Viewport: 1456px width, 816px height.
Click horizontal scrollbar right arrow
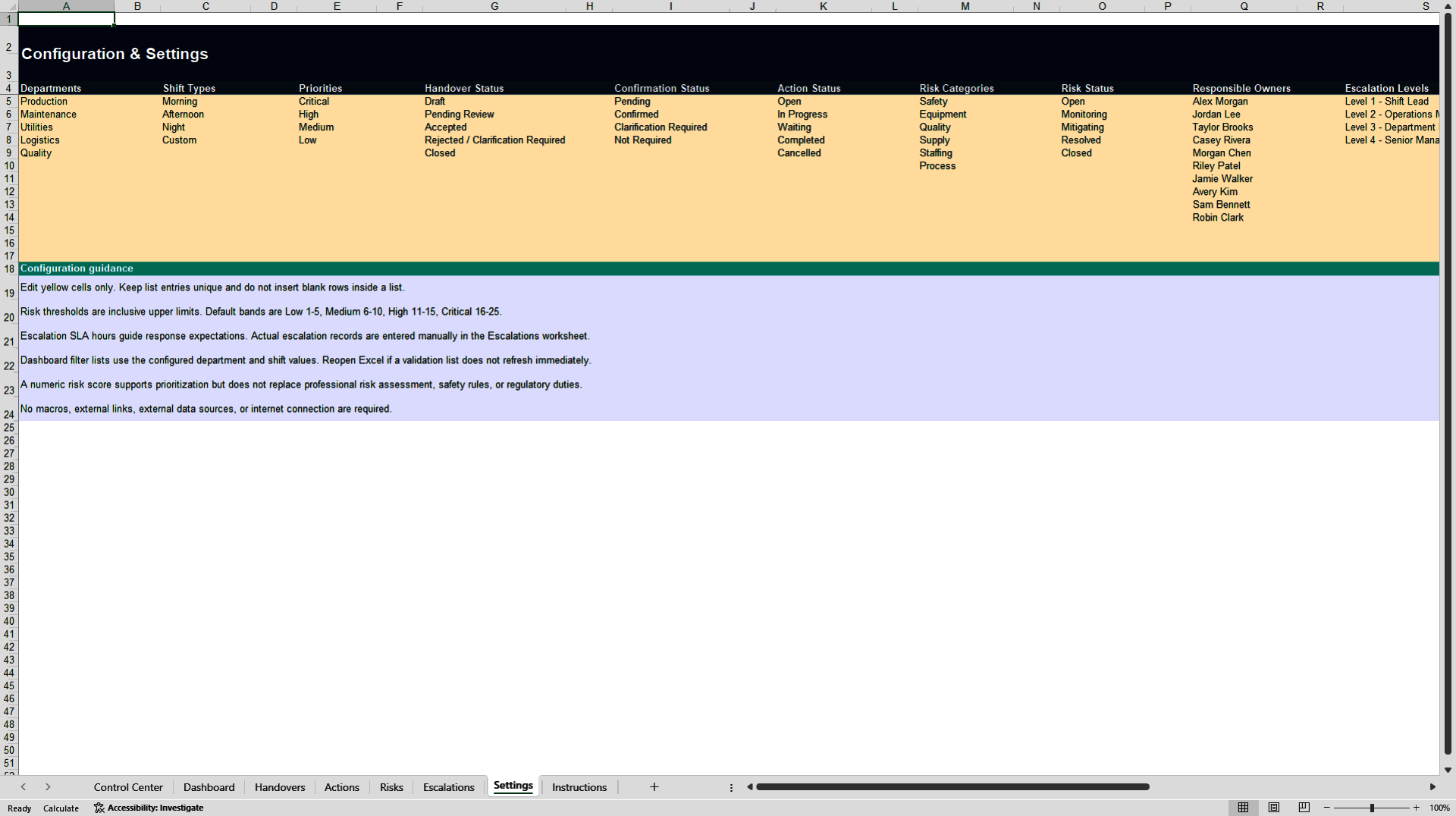[1432, 787]
